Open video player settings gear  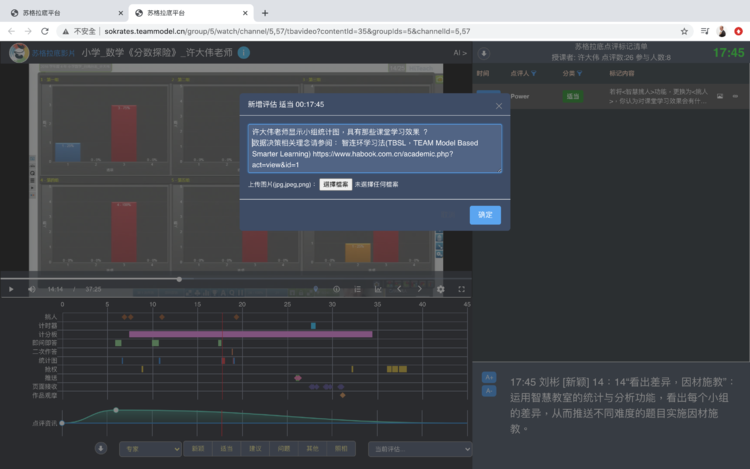440,289
